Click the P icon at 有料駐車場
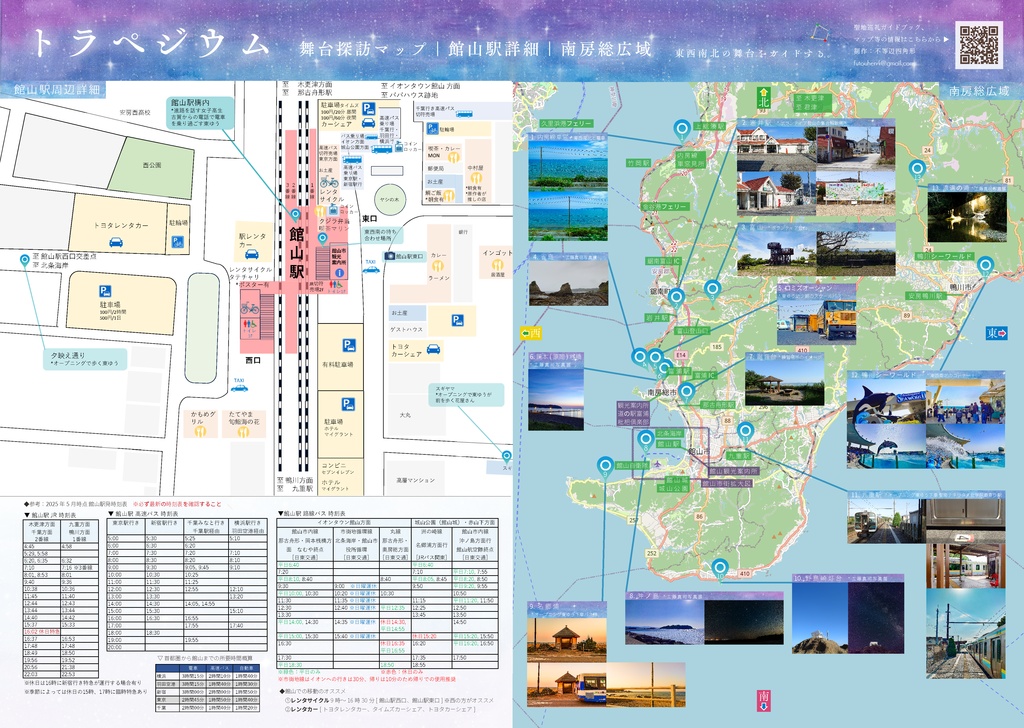1024x728 pixels. [x=349, y=346]
